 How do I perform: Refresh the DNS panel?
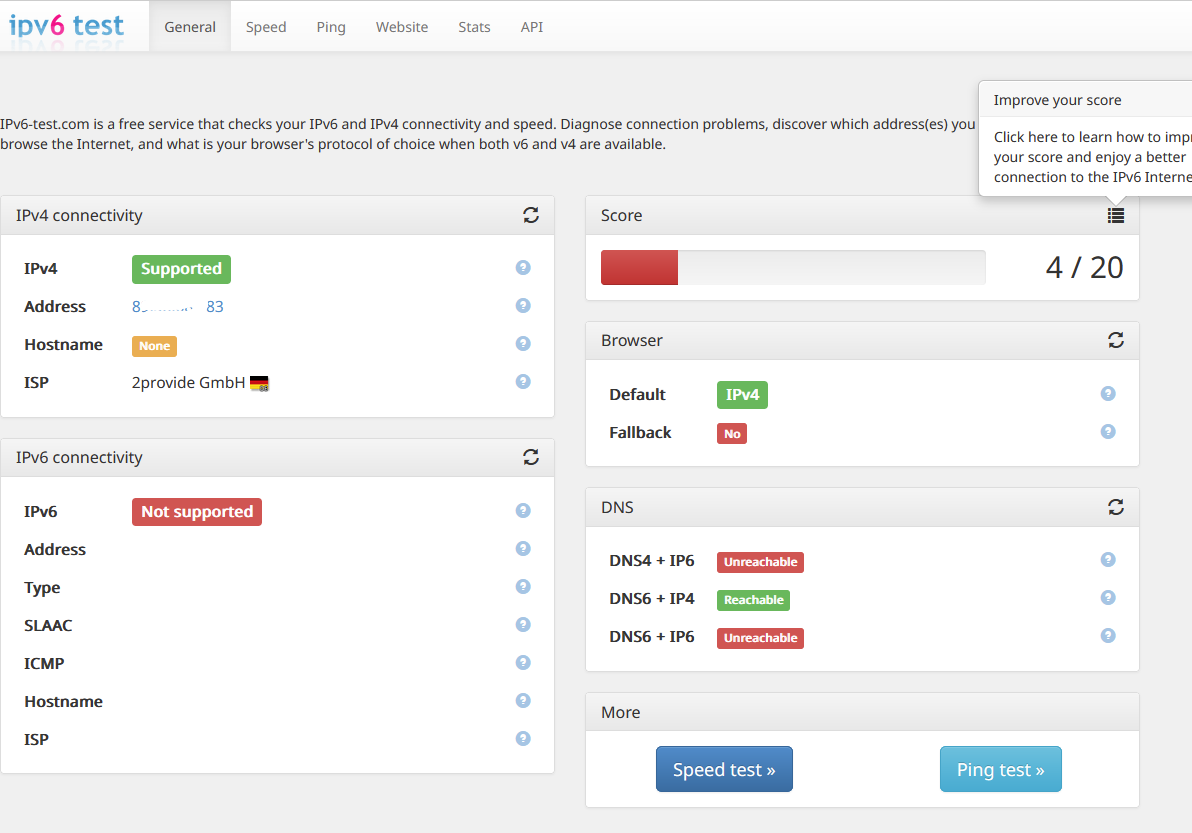[x=1115, y=507]
